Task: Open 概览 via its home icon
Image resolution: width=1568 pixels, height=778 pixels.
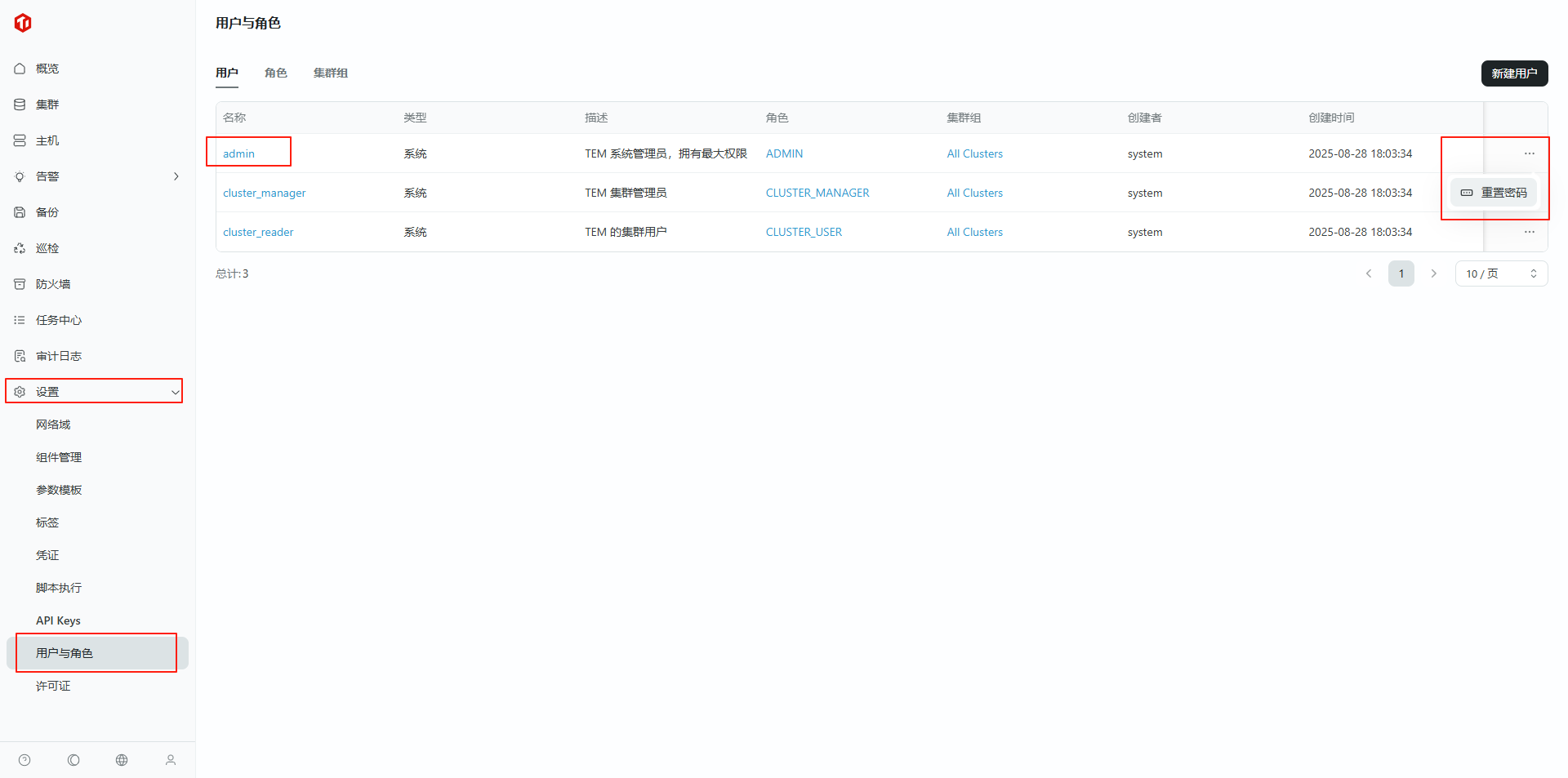Action: [x=20, y=69]
